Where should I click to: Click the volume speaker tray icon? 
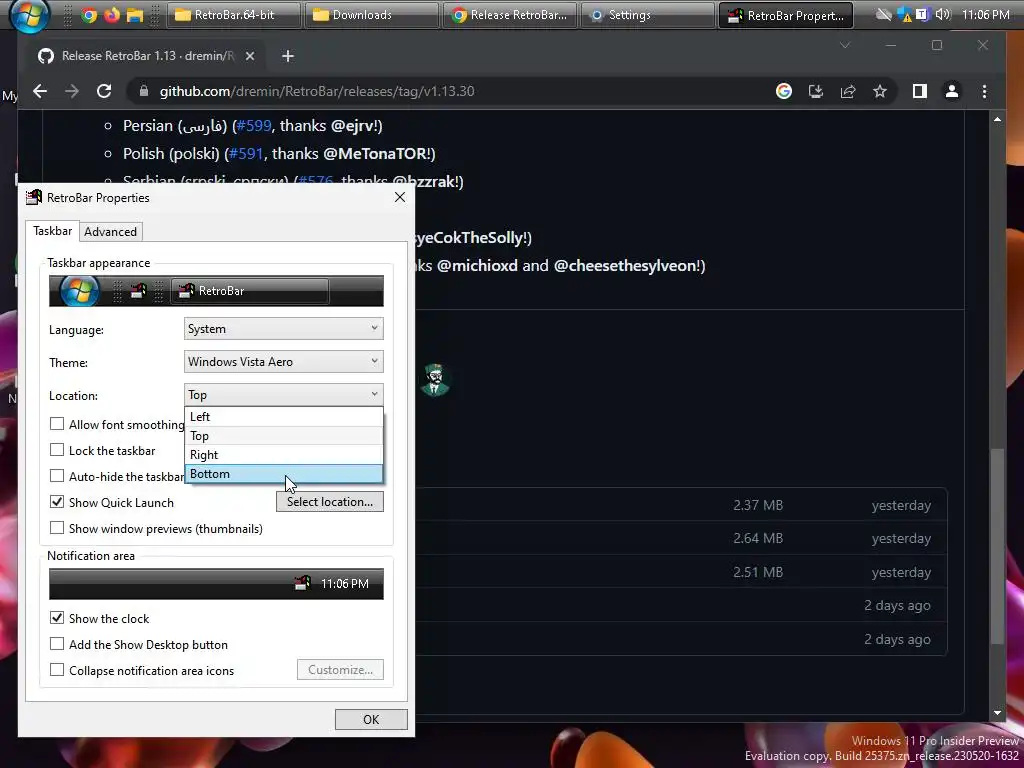(942, 14)
